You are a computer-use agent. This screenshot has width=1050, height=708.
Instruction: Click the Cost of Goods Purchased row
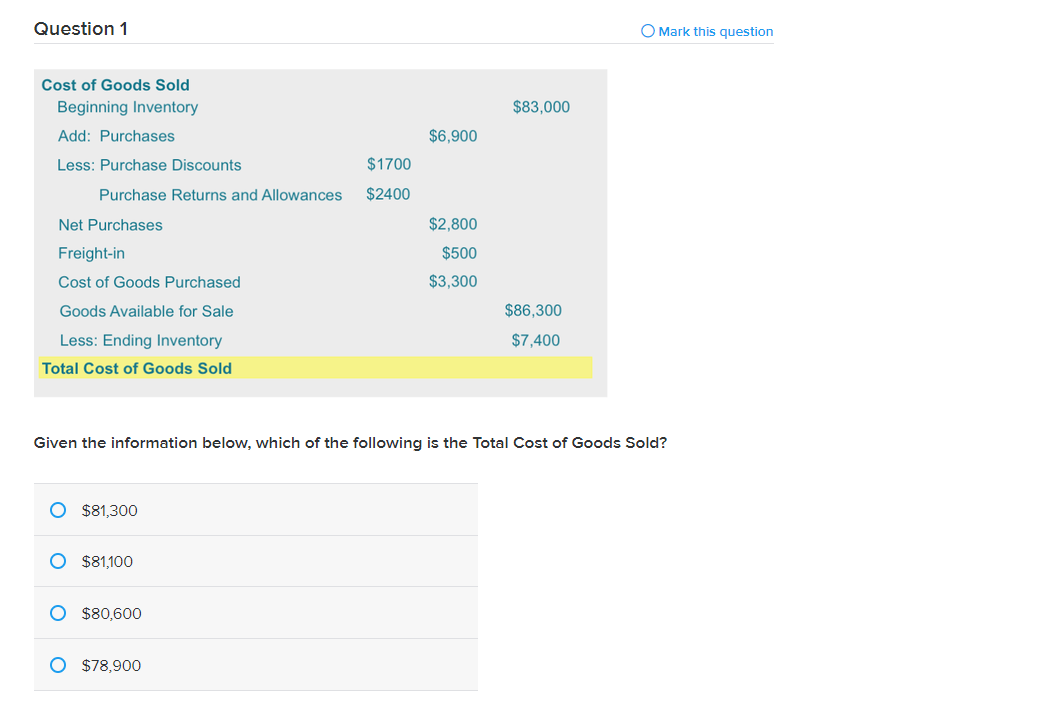pos(149,282)
